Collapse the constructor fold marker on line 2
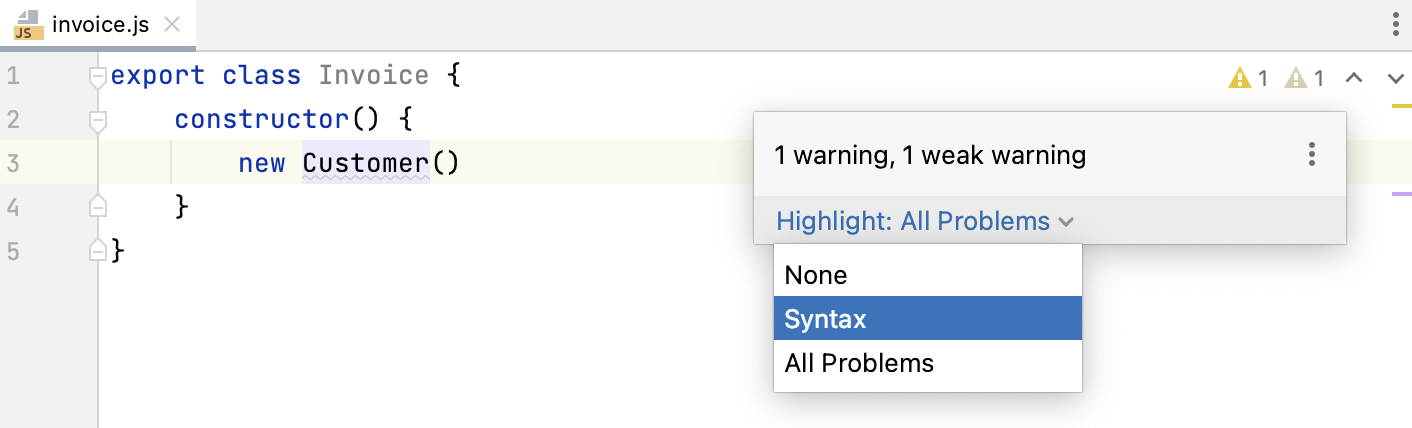The width and height of the screenshot is (1412, 428). tap(97, 120)
